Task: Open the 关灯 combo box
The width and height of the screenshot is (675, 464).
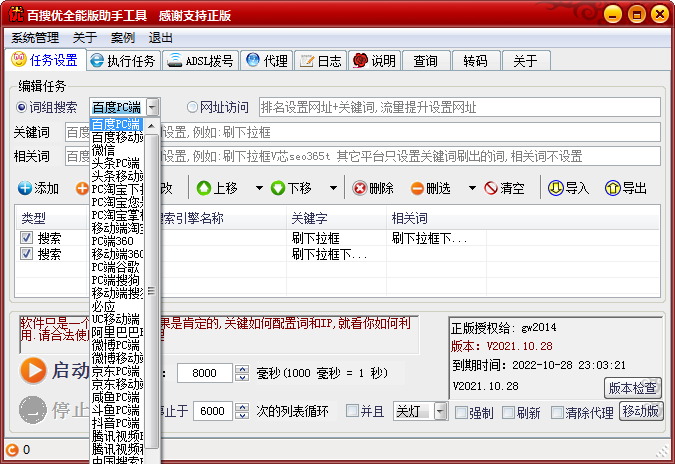Action: 440,411
